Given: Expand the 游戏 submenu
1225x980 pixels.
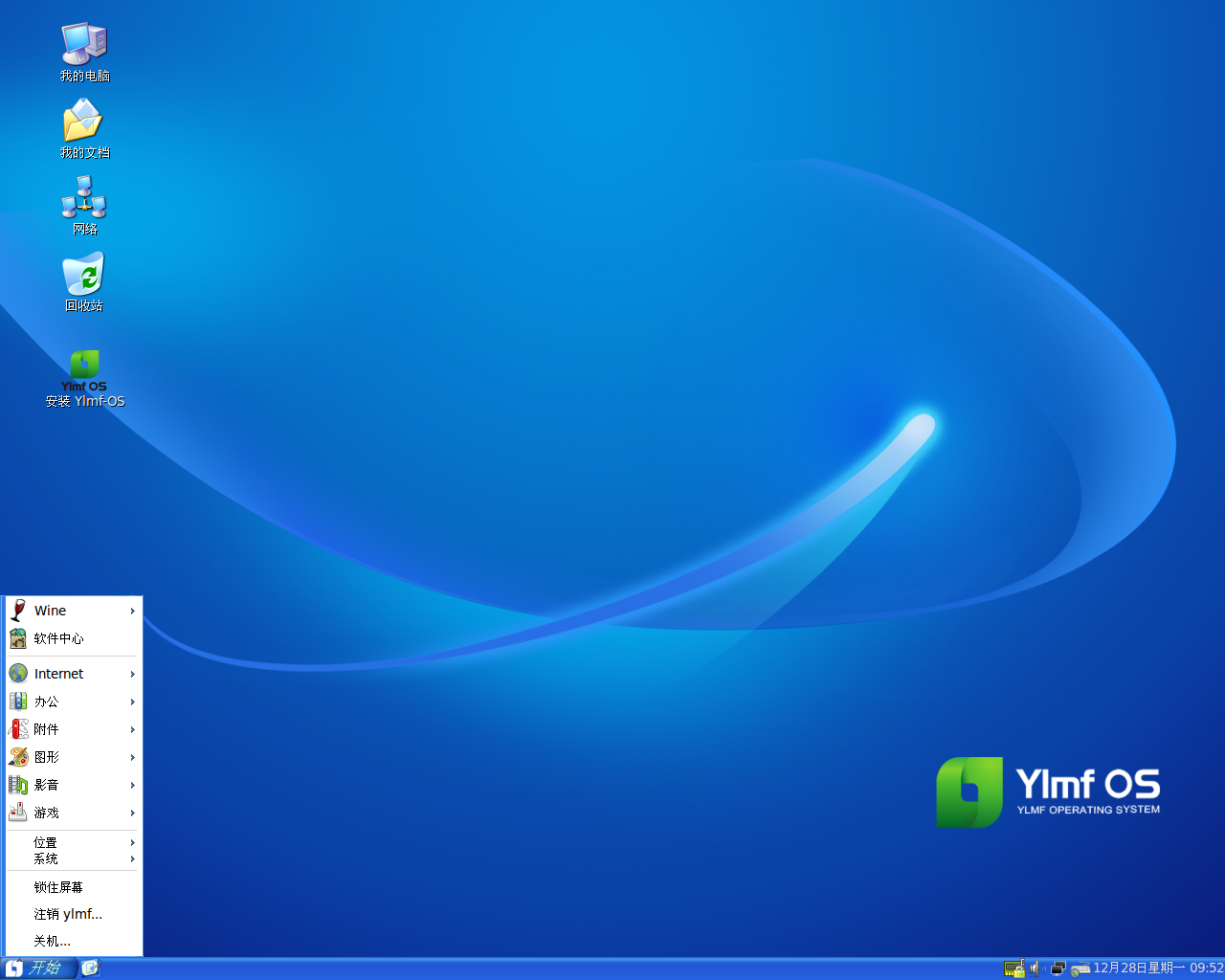Looking at the screenshot, I should 74,813.
